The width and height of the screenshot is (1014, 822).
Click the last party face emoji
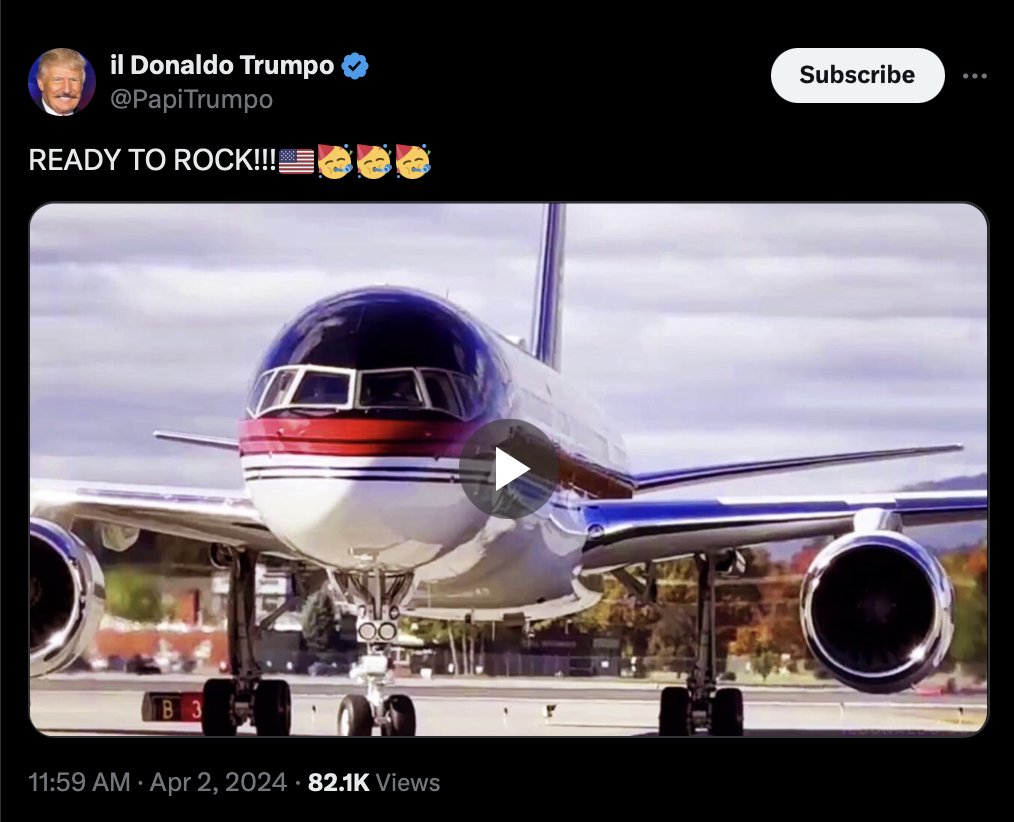[411, 160]
